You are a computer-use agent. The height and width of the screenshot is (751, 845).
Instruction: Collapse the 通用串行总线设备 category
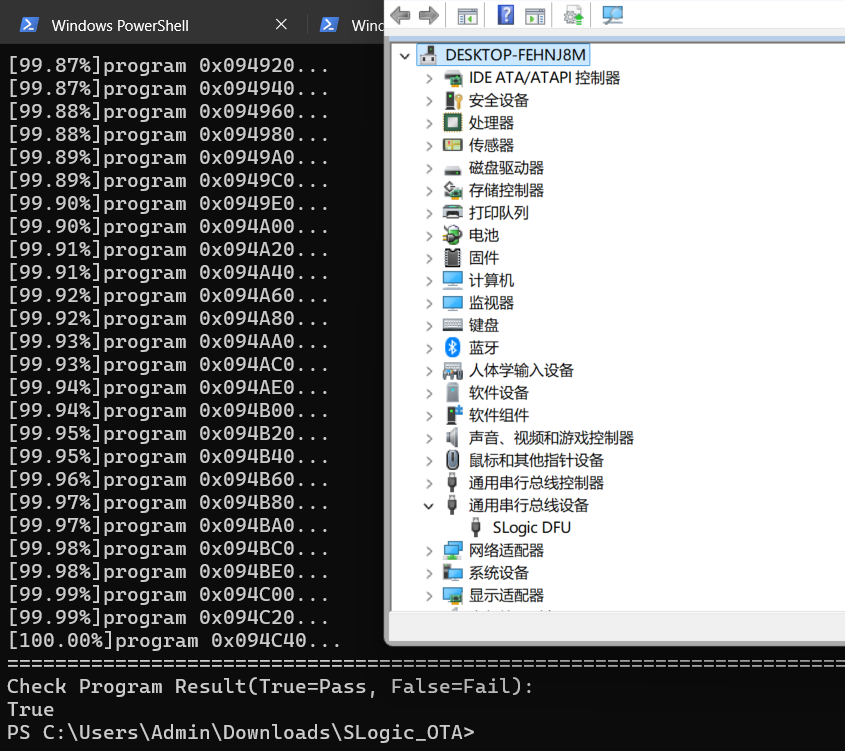(x=429, y=506)
